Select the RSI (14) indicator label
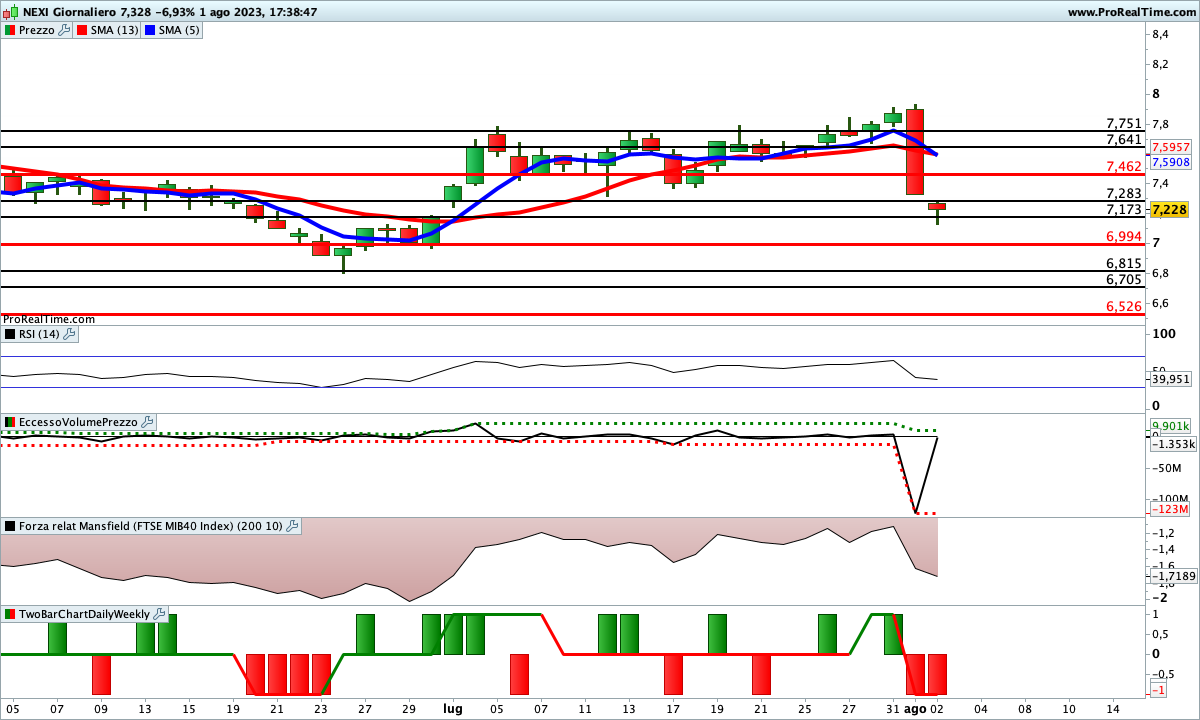The width and height of the screenshot is (1200, 720). pyautogui.click(x=40, y=334)
